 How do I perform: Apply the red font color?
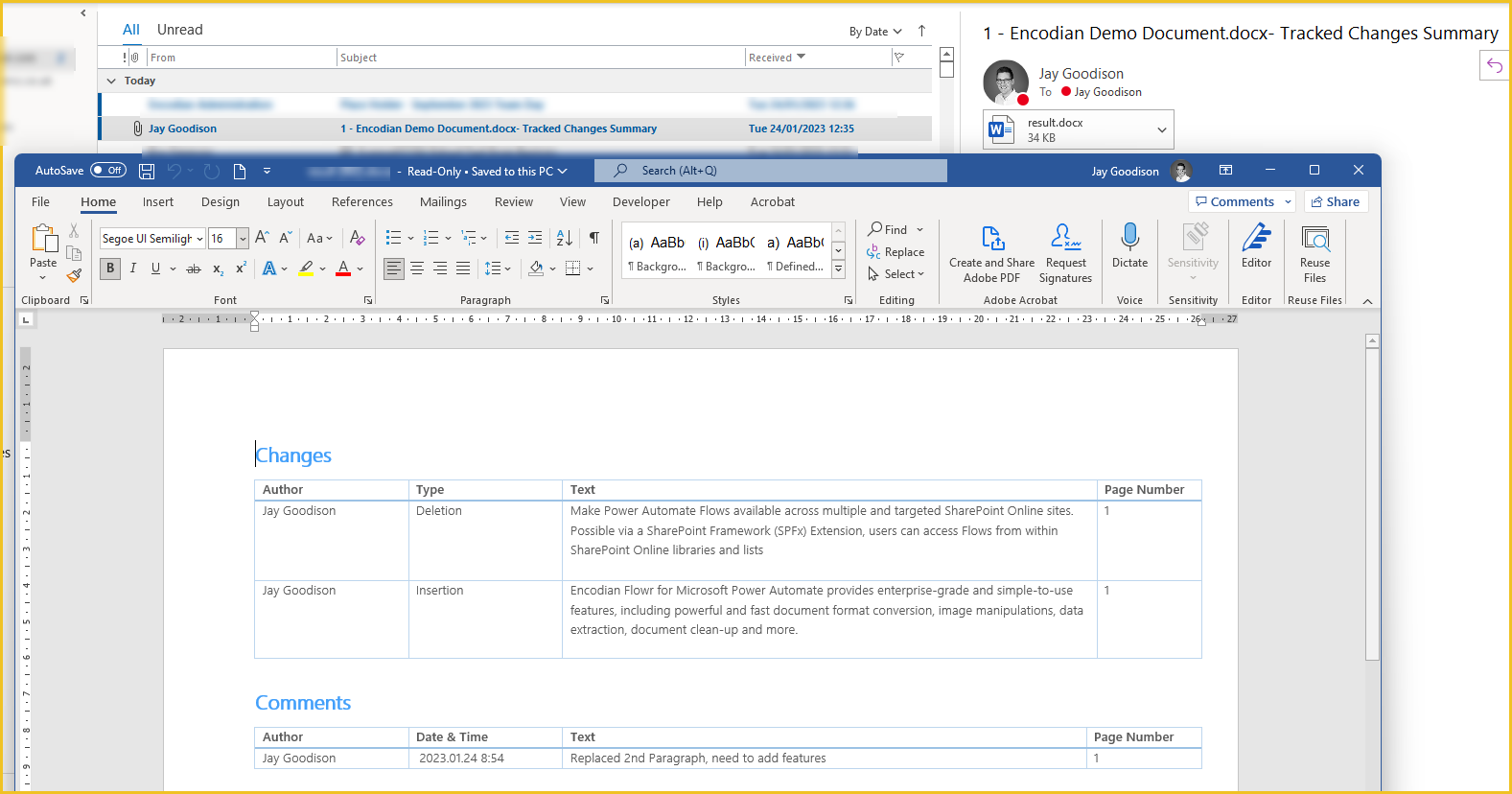coord(343,269)
